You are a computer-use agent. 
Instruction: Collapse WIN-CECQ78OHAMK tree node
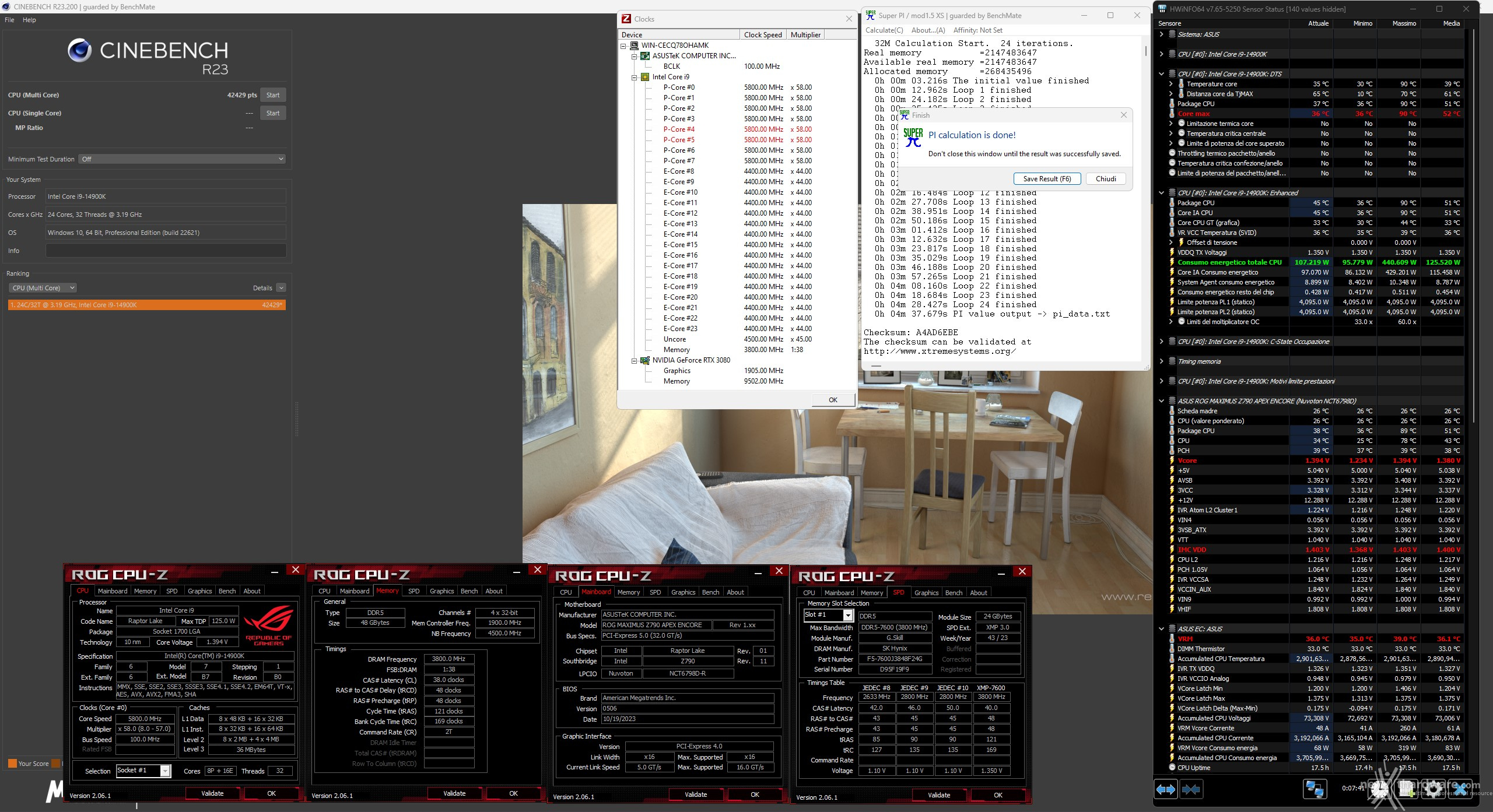623,45
